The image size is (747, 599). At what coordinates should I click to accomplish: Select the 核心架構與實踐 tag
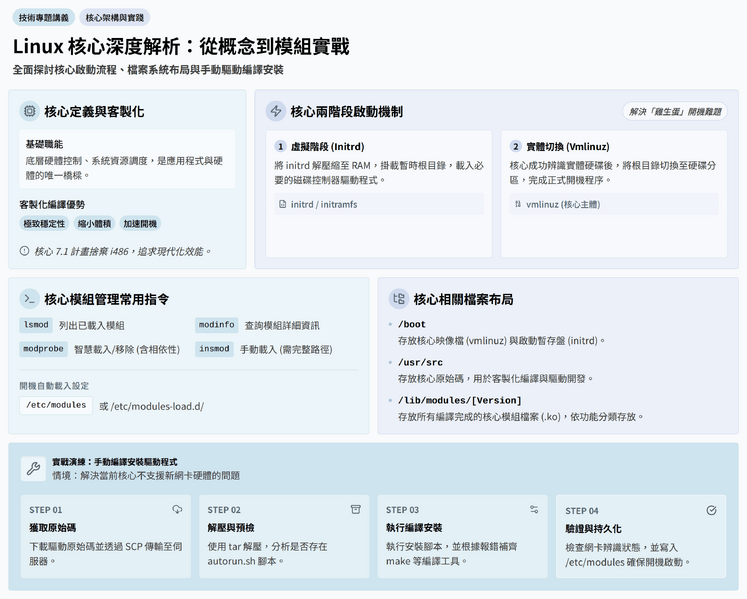click(115, 18)
